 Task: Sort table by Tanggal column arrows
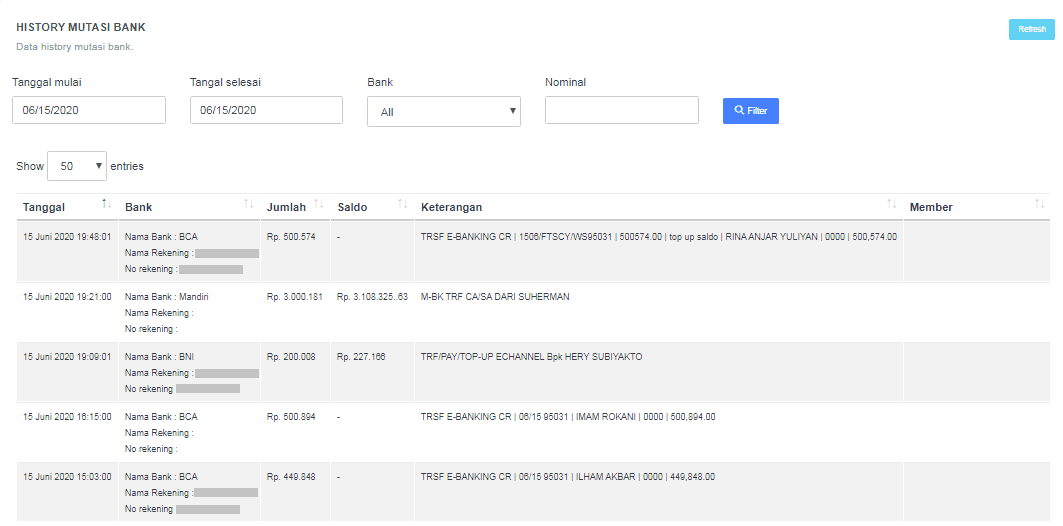[x=106, y=205]
